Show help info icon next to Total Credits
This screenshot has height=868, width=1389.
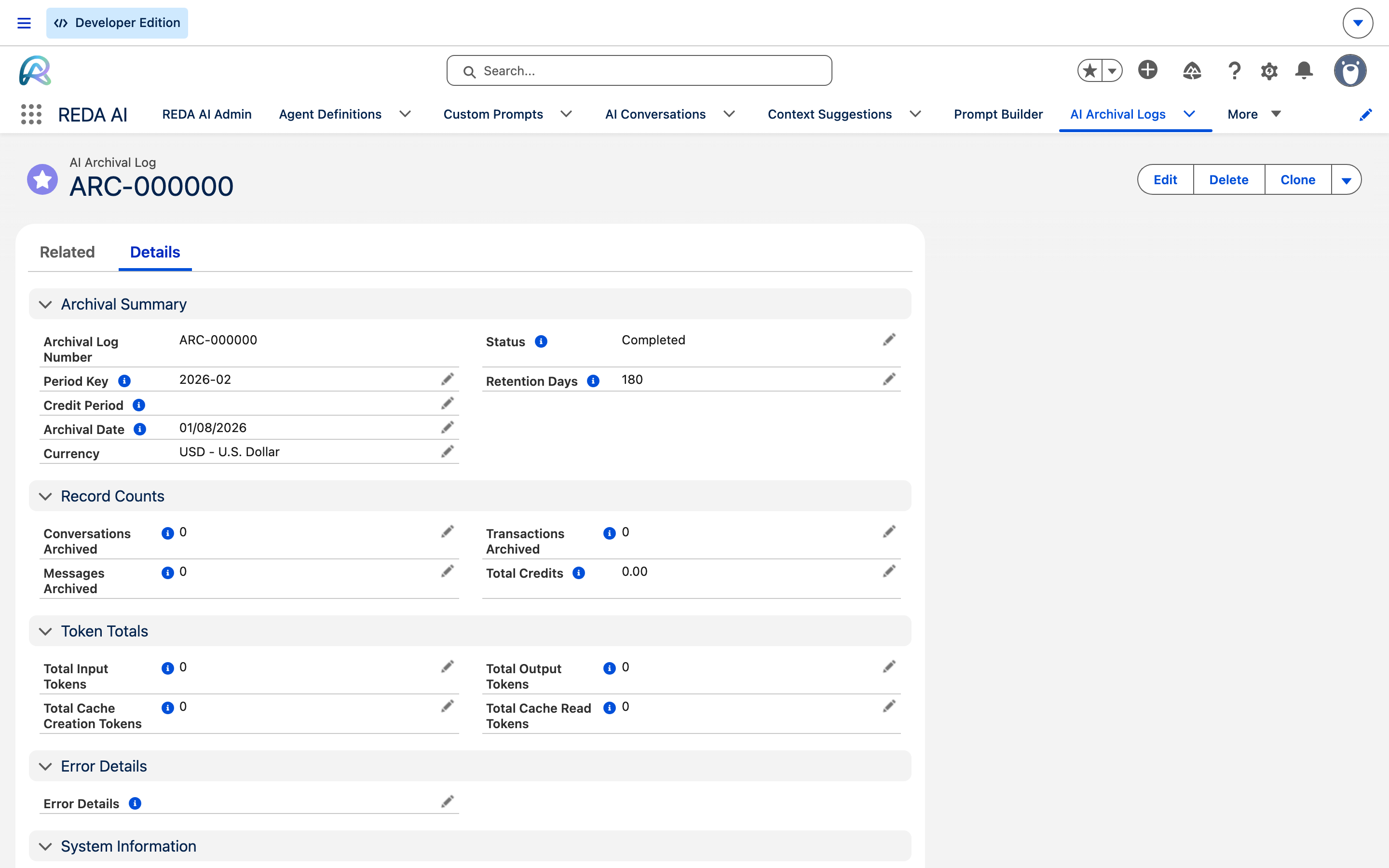(579, 573)
